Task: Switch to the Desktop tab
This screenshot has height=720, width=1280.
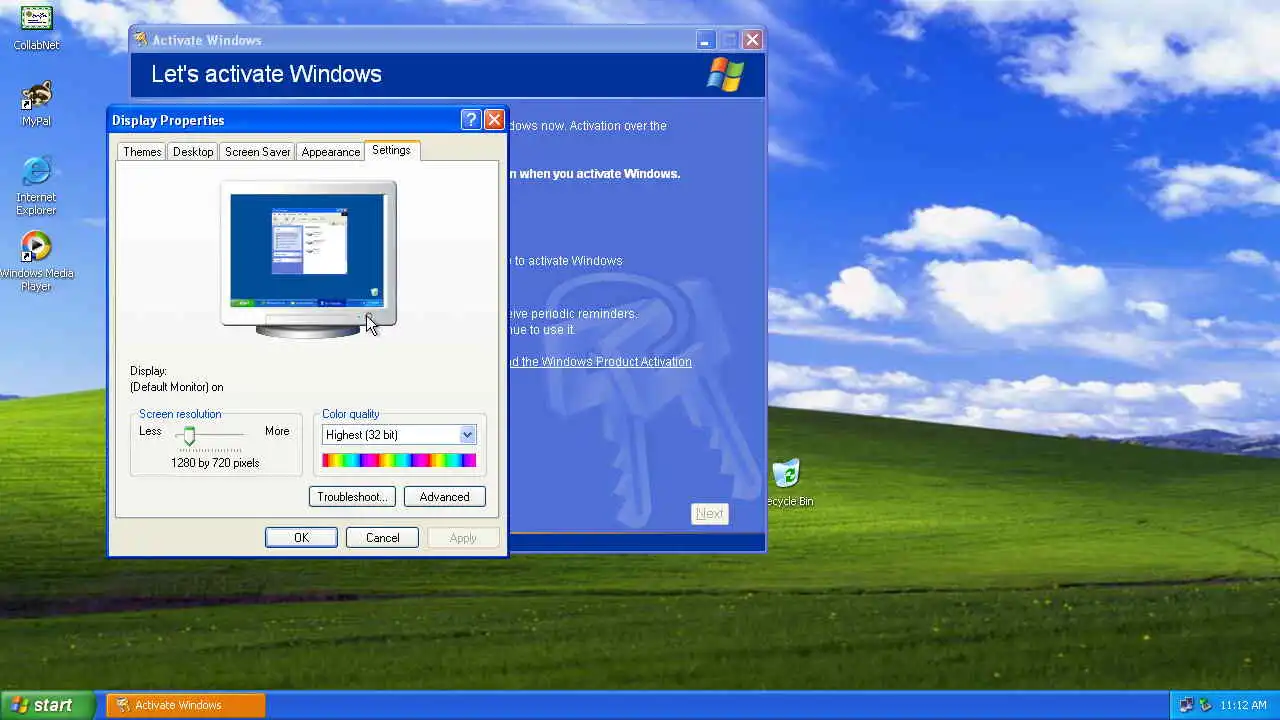Action: click(x=193, y=152)
